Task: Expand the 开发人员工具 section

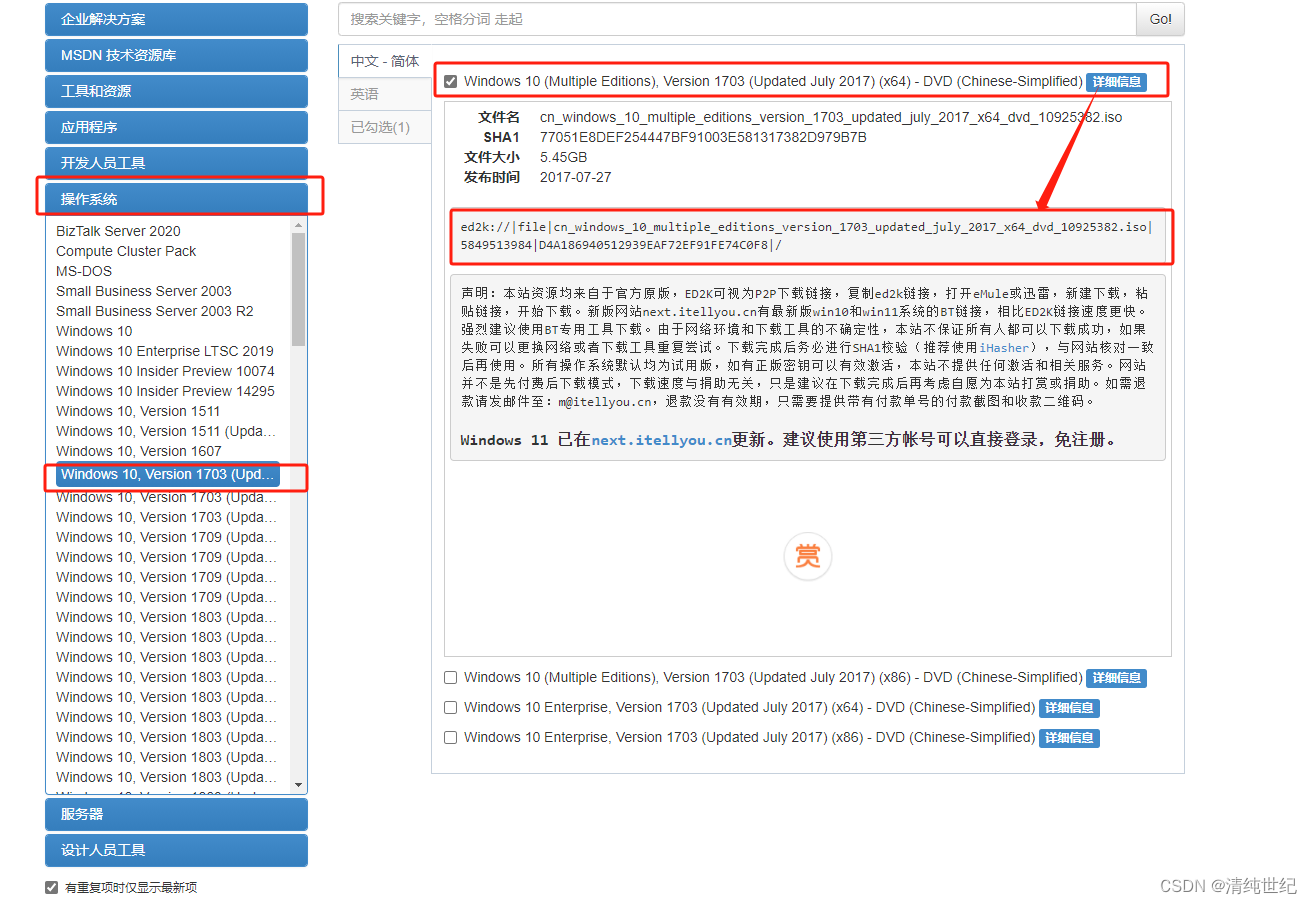Action: pyautogui.click(x=176, y=163)
